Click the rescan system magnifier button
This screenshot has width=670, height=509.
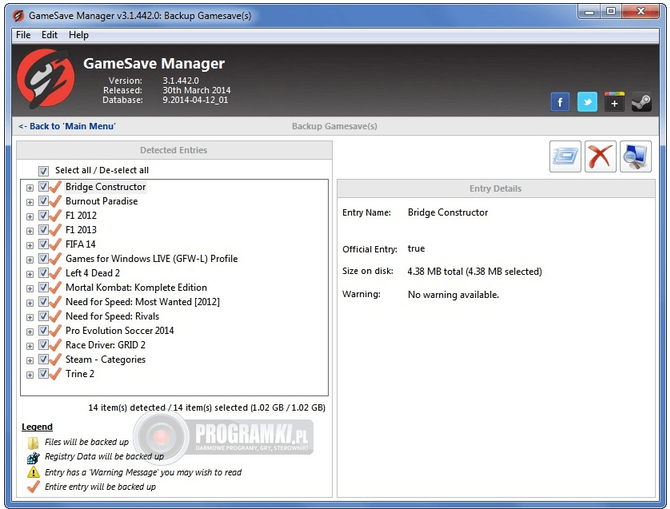636,156
